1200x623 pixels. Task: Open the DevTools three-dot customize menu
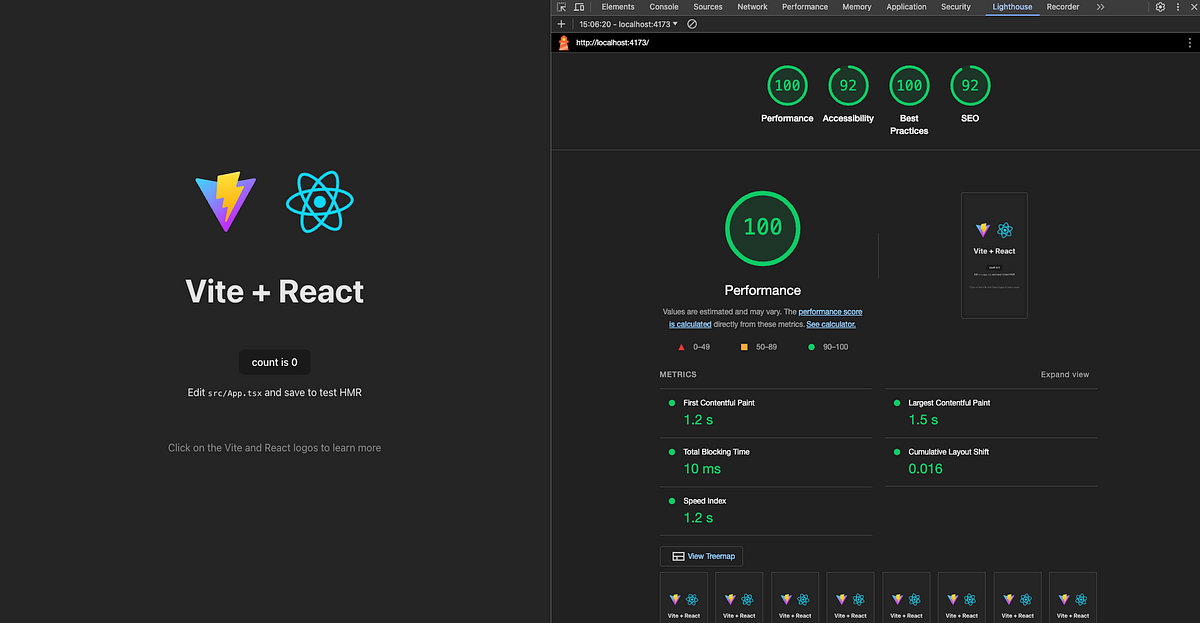pyautogui.click(x=1178, y=7)
